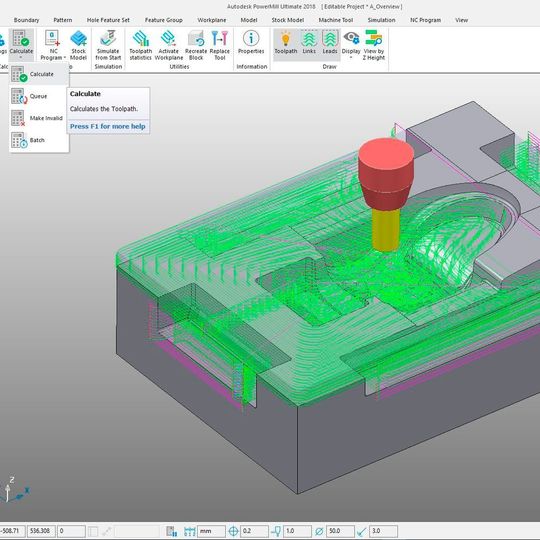Click the XYZ axis triad

tap(14, 489)
